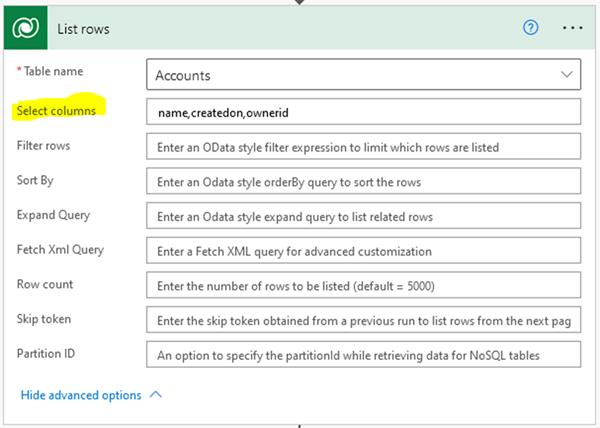600x428 pixels.
Task: Click the Hide advanced options link
Action: 82,395
